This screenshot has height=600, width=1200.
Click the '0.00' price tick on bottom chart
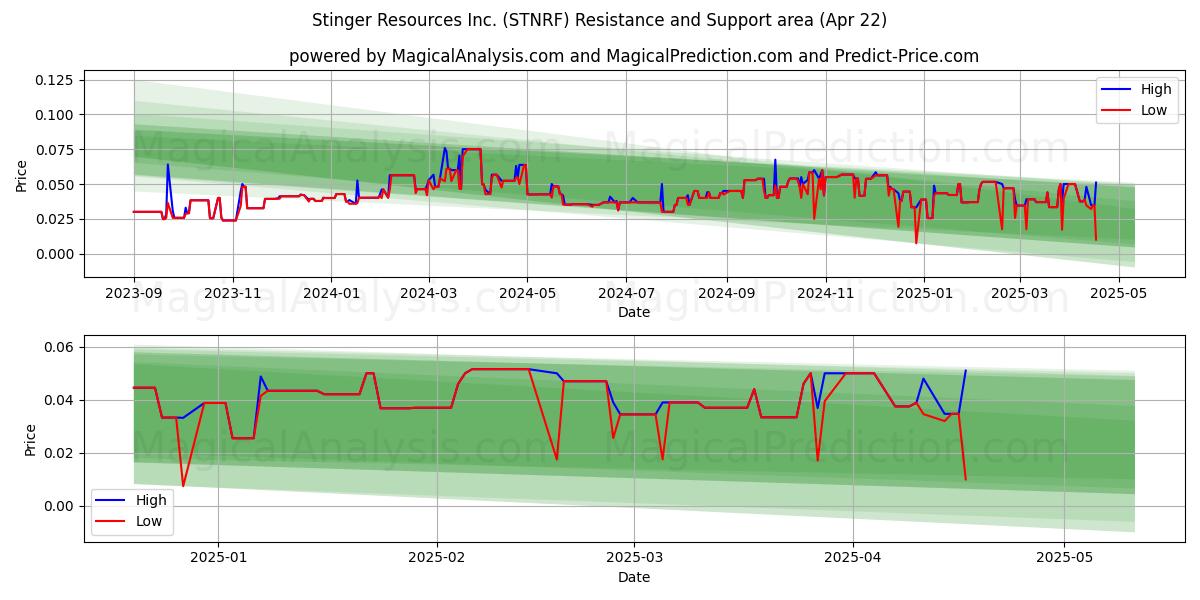coord(61,506)
